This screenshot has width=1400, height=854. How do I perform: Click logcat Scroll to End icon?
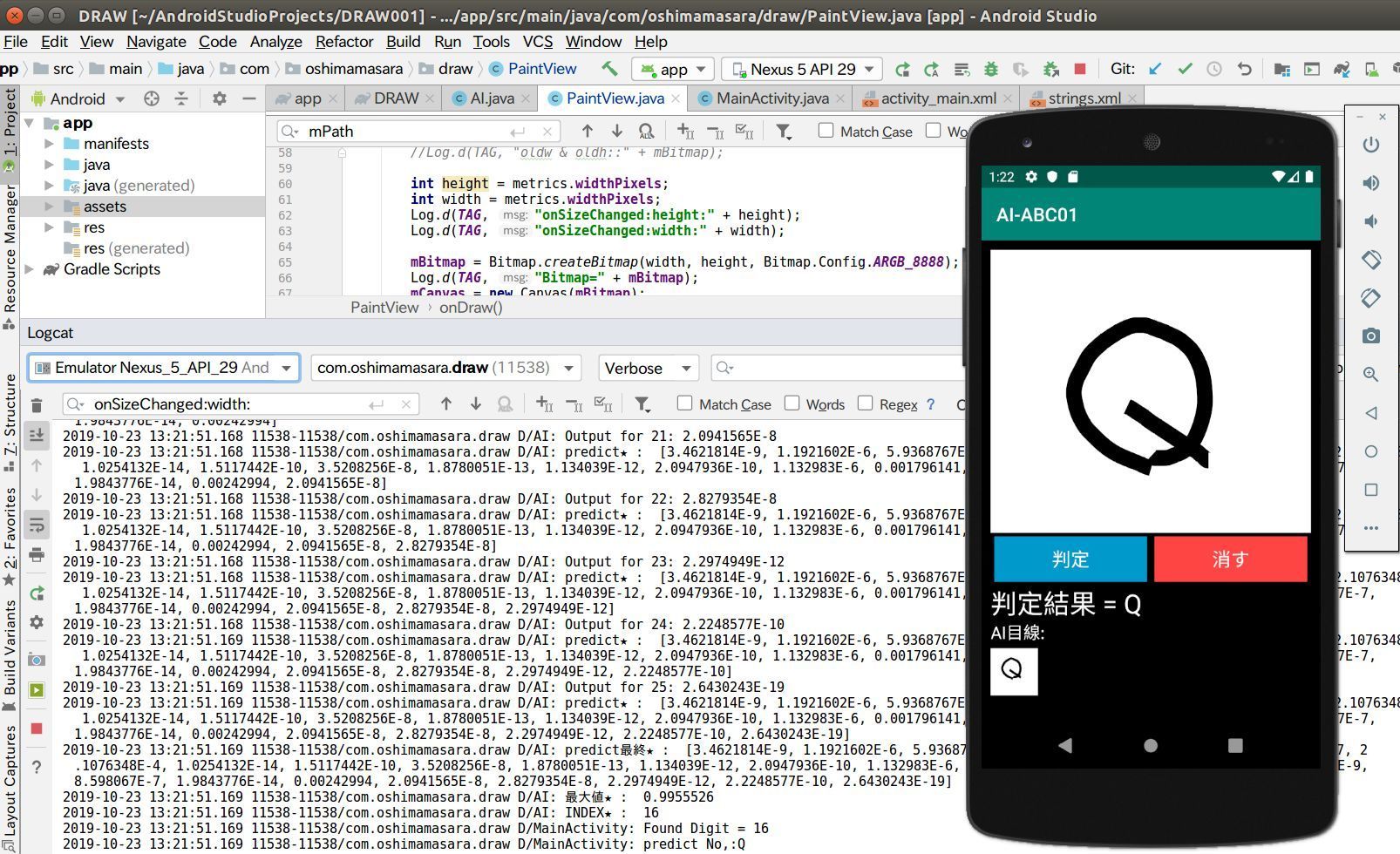tap(37, 435)
